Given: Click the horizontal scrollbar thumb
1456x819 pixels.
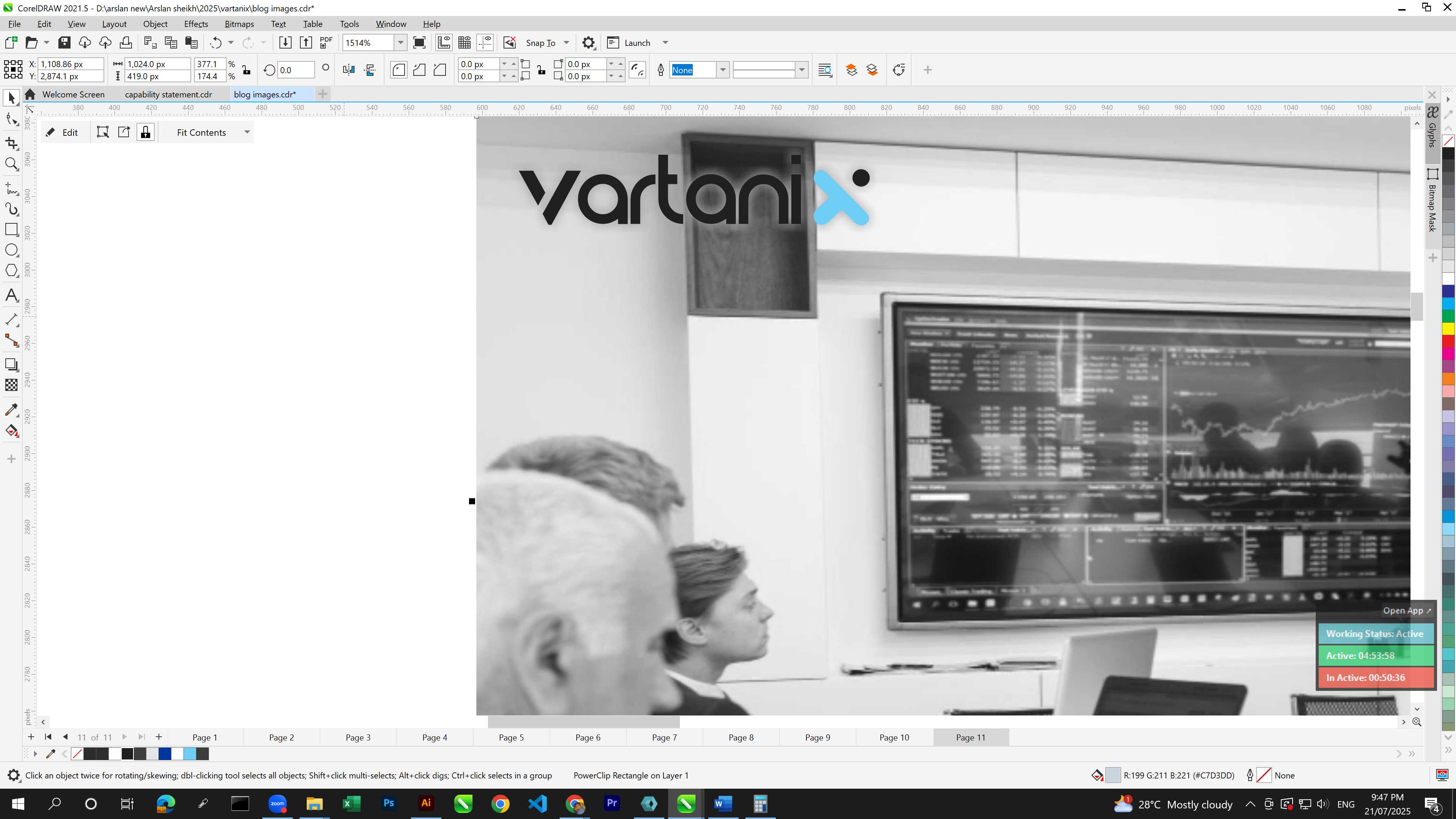Looking at the screenshot, I should [583, 722].
